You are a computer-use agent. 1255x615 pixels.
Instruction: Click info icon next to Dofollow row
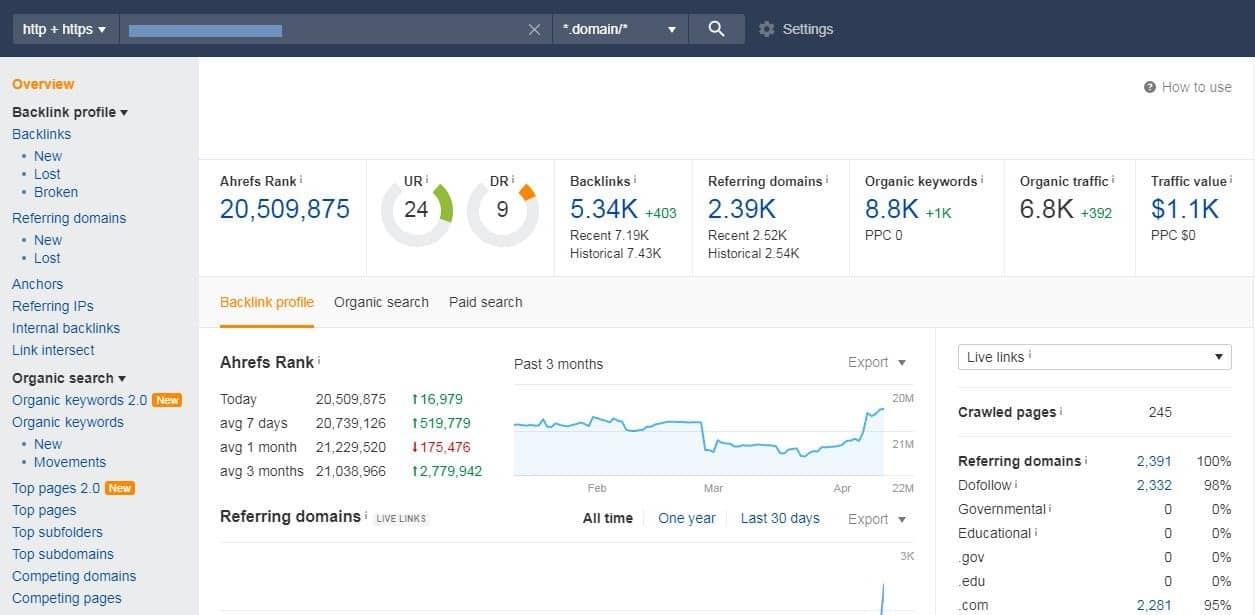[x=1016, y=483]
